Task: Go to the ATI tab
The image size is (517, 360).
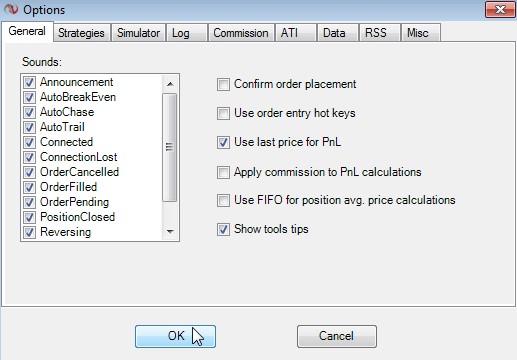Action: [x=296, y=33]
